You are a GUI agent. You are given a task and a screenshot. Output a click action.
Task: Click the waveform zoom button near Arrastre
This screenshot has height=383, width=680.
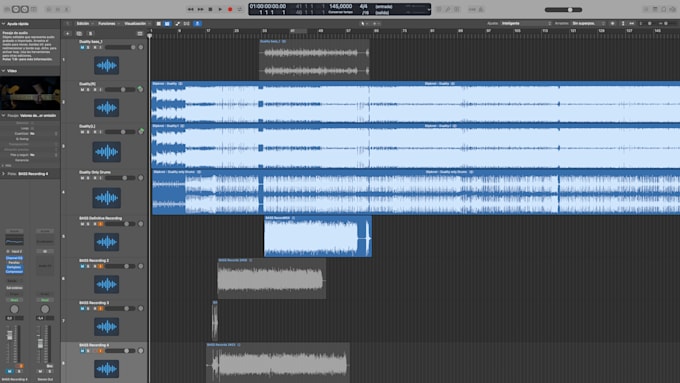[613, 23]
